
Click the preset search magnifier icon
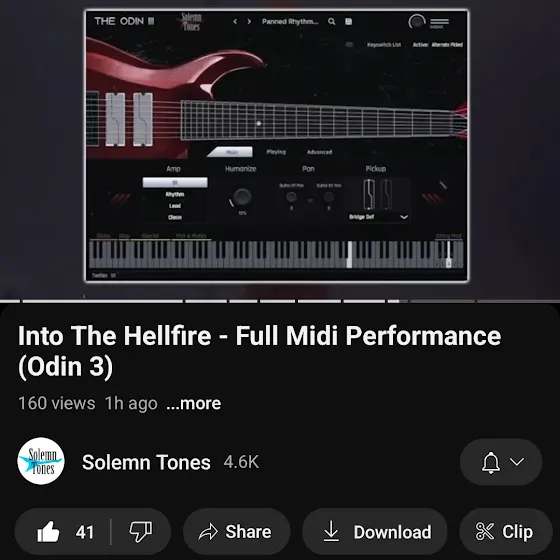click(x=332, y=21)
